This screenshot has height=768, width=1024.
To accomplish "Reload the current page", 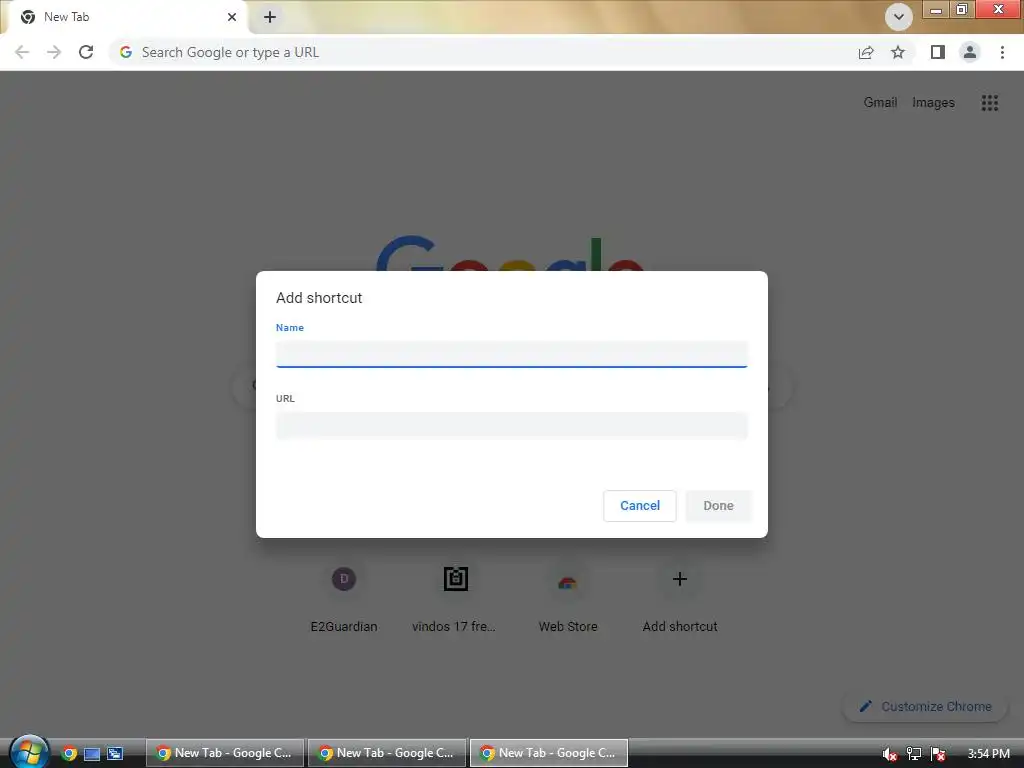I will [x=86, y=52].
